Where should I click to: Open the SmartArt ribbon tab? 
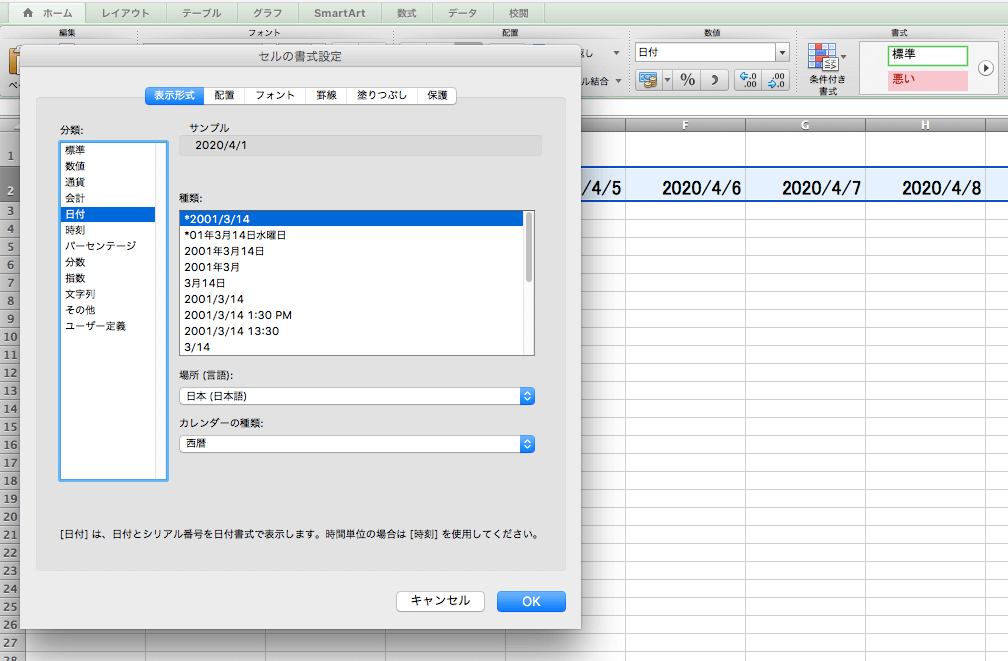coord(340,13)
